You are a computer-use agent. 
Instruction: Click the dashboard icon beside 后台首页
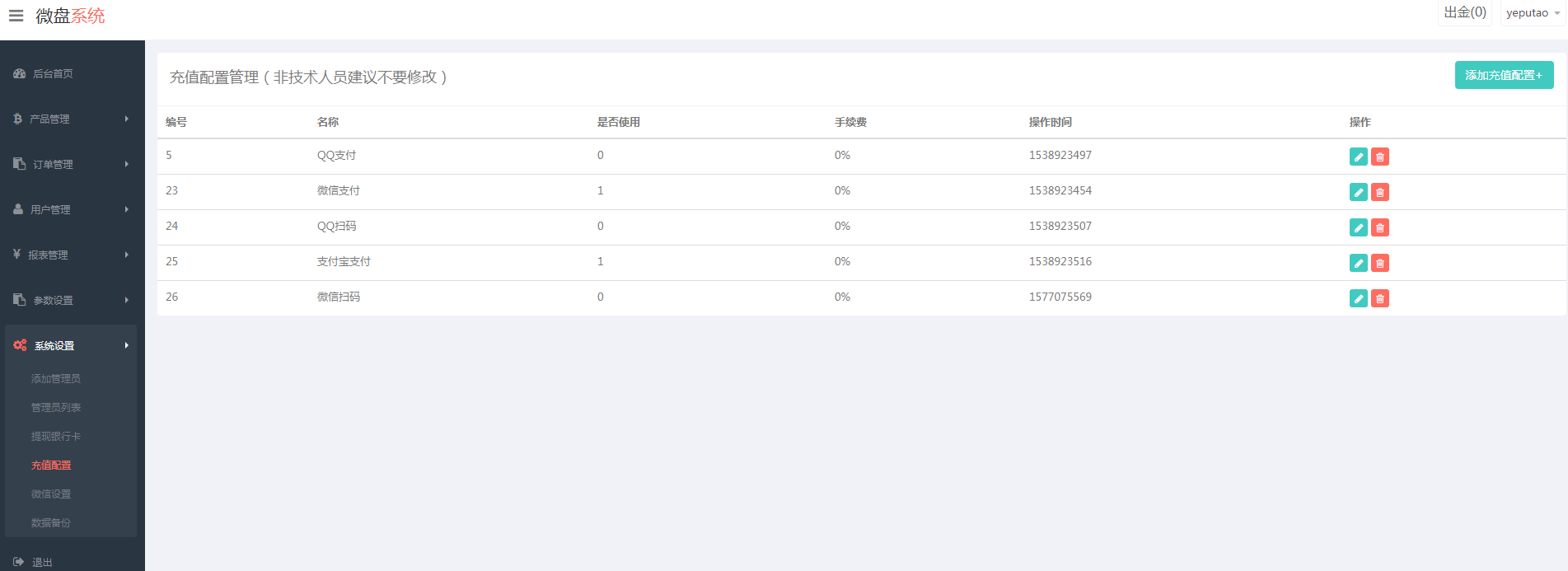pyautogui.click(x=20, y=73)
